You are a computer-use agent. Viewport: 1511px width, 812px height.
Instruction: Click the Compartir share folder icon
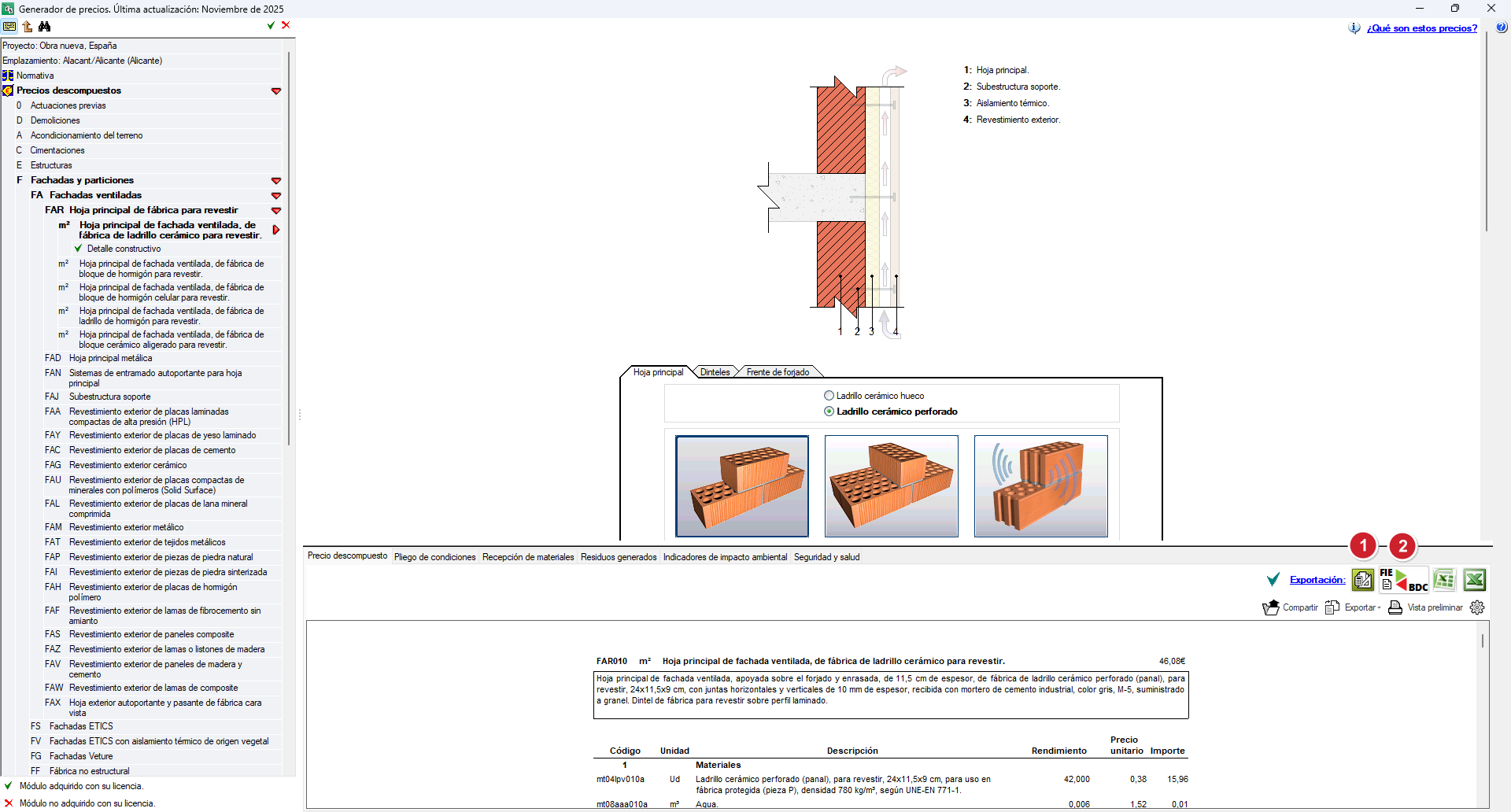(1271, 607)
